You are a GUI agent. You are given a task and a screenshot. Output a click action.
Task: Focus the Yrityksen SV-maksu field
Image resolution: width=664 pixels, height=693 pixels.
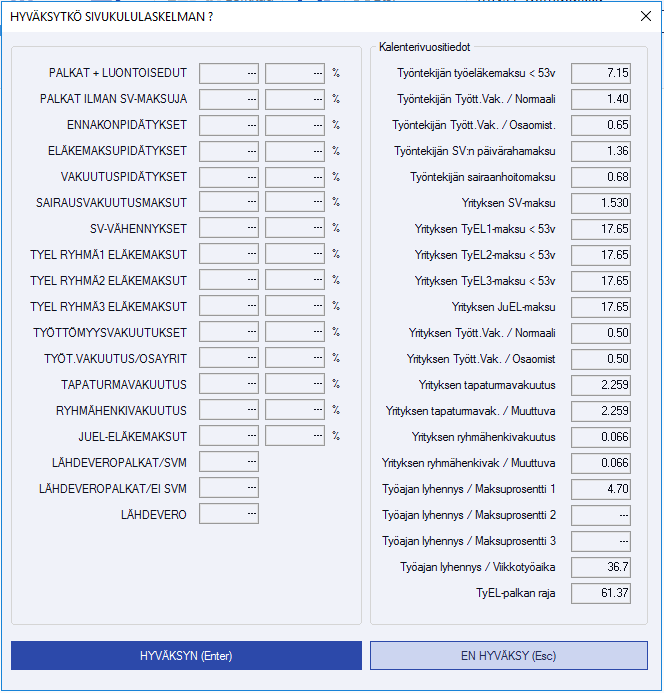(601, 203)
